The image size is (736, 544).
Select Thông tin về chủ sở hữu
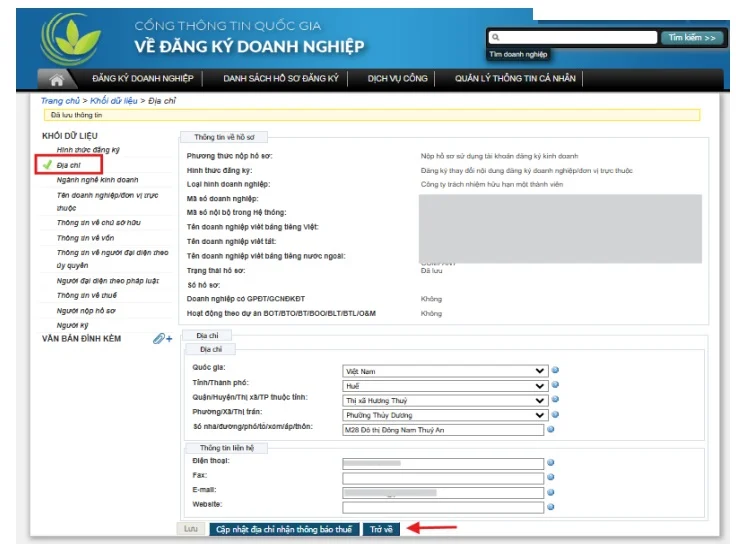click(99, 222)
